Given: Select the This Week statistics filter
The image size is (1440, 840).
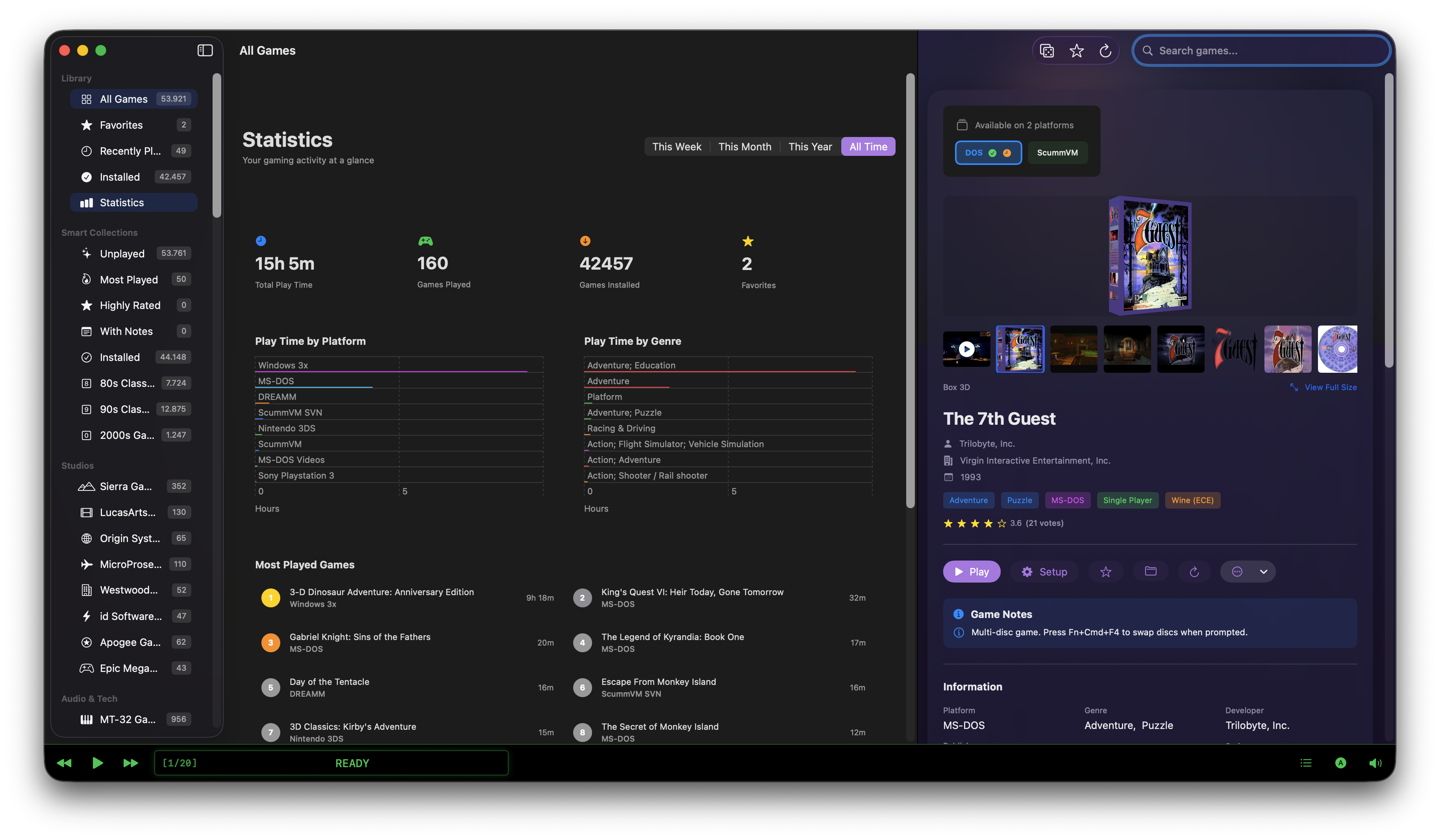Looking at the screenshot, I should tap(677, 146).
